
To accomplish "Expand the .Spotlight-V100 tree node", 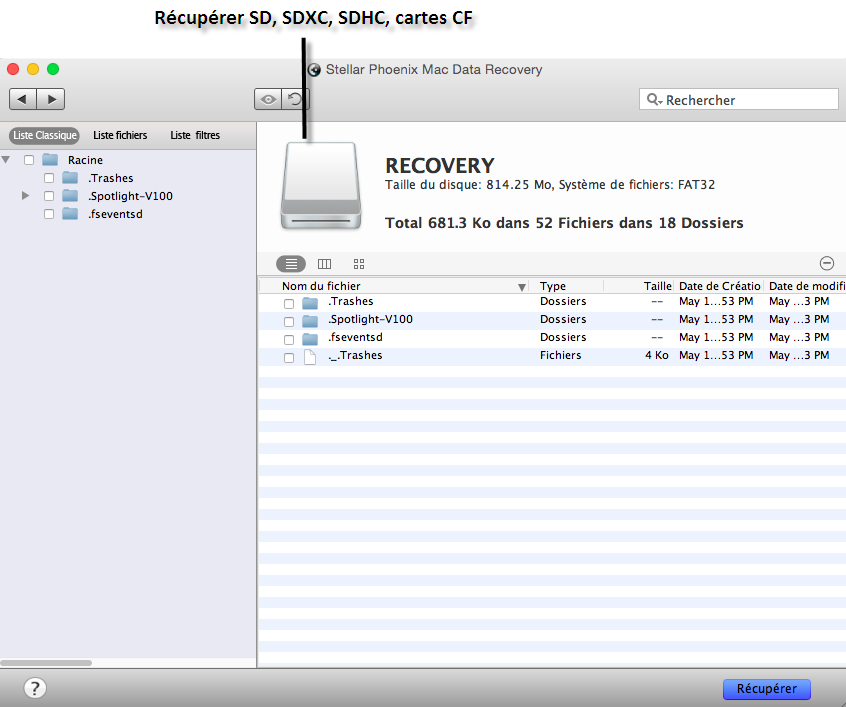I will click(x=25, y=195).
